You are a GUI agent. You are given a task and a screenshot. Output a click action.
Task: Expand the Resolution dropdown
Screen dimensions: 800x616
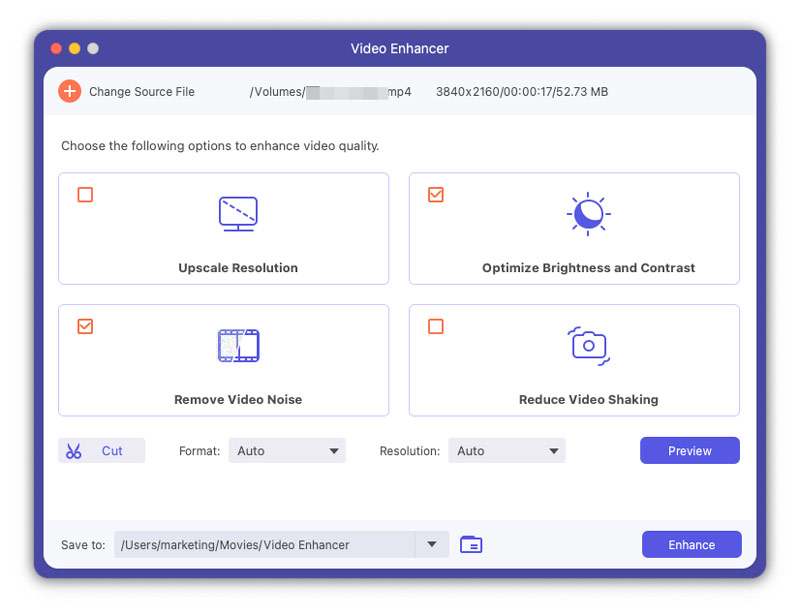(507, 451)
